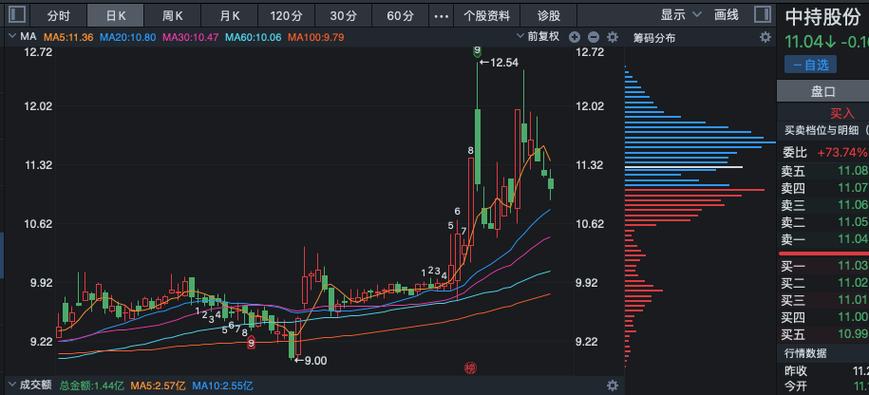The height and width of the screenshot is (395, 869).
Task: Click the red 9 signal marker near low
Action: pos(251,343)
